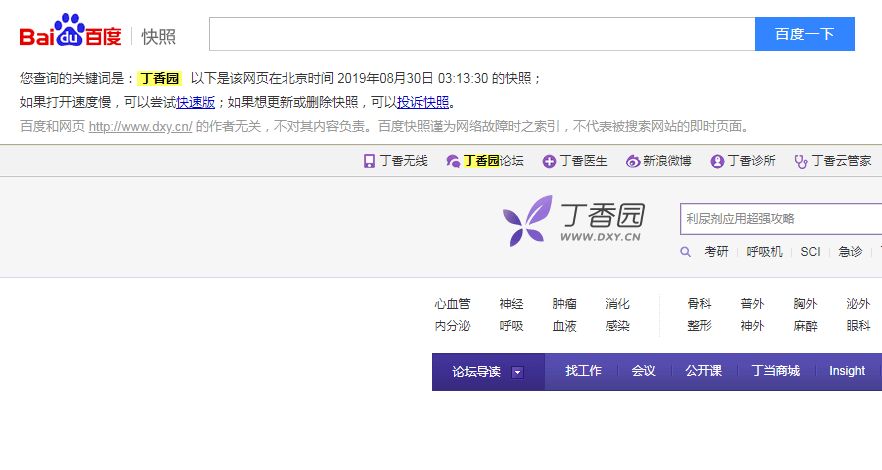Click the 丁香诊所 person icon
The width and height of the screenshot is (882, 470).
coord(717,161)
